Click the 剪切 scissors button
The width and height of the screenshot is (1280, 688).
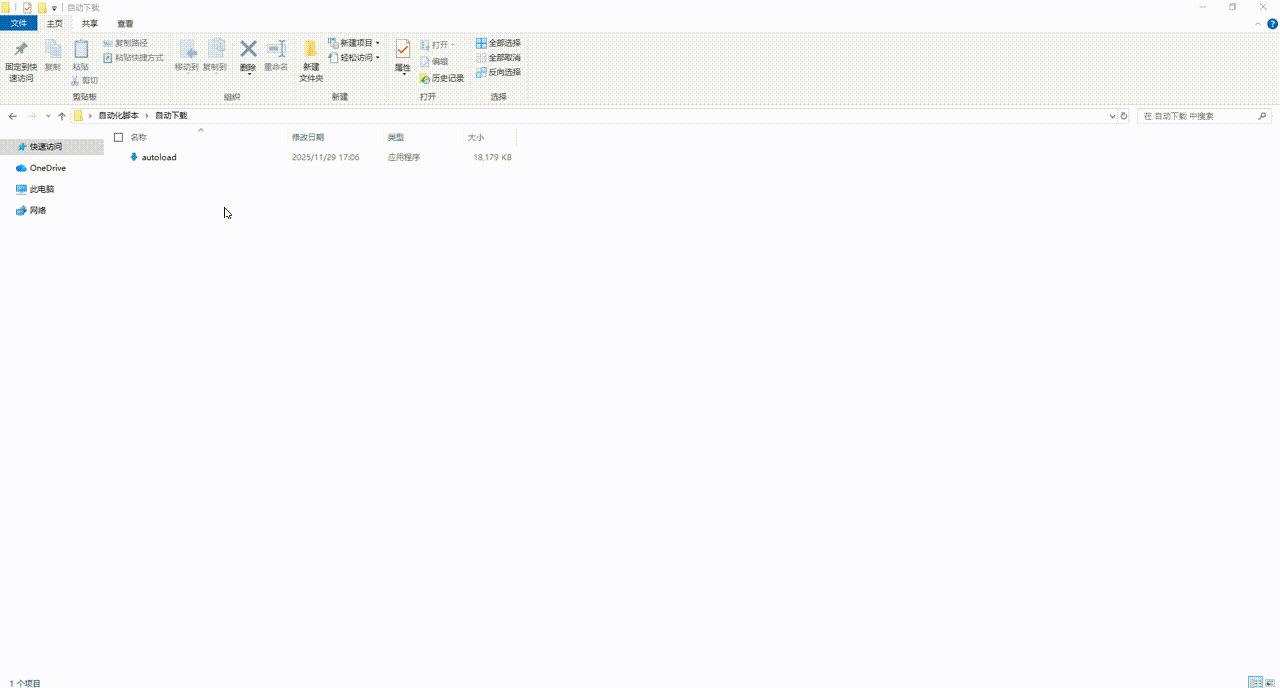tap(84, 80)
